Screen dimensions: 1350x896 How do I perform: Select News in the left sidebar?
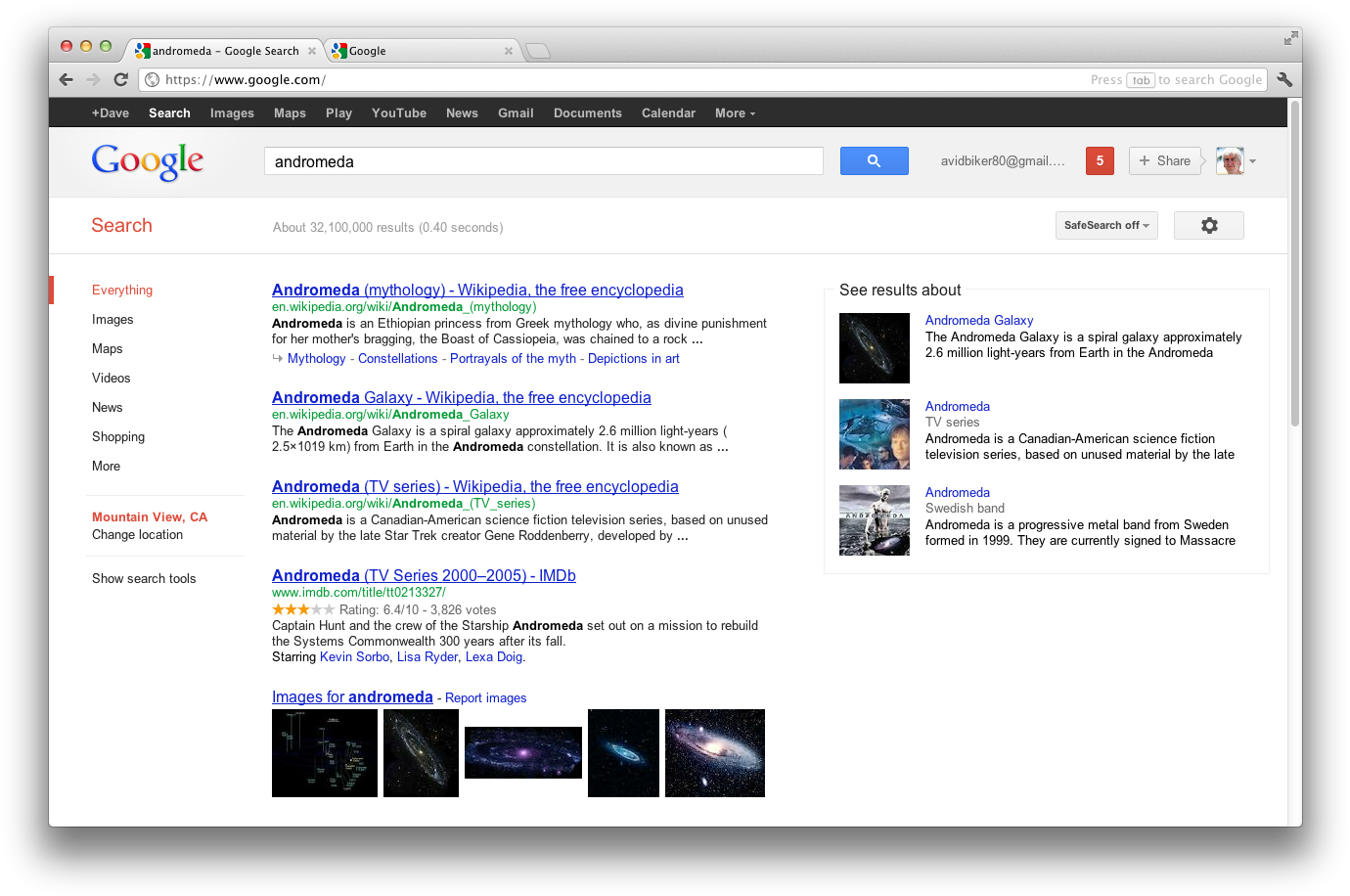(x=108, y=408)
